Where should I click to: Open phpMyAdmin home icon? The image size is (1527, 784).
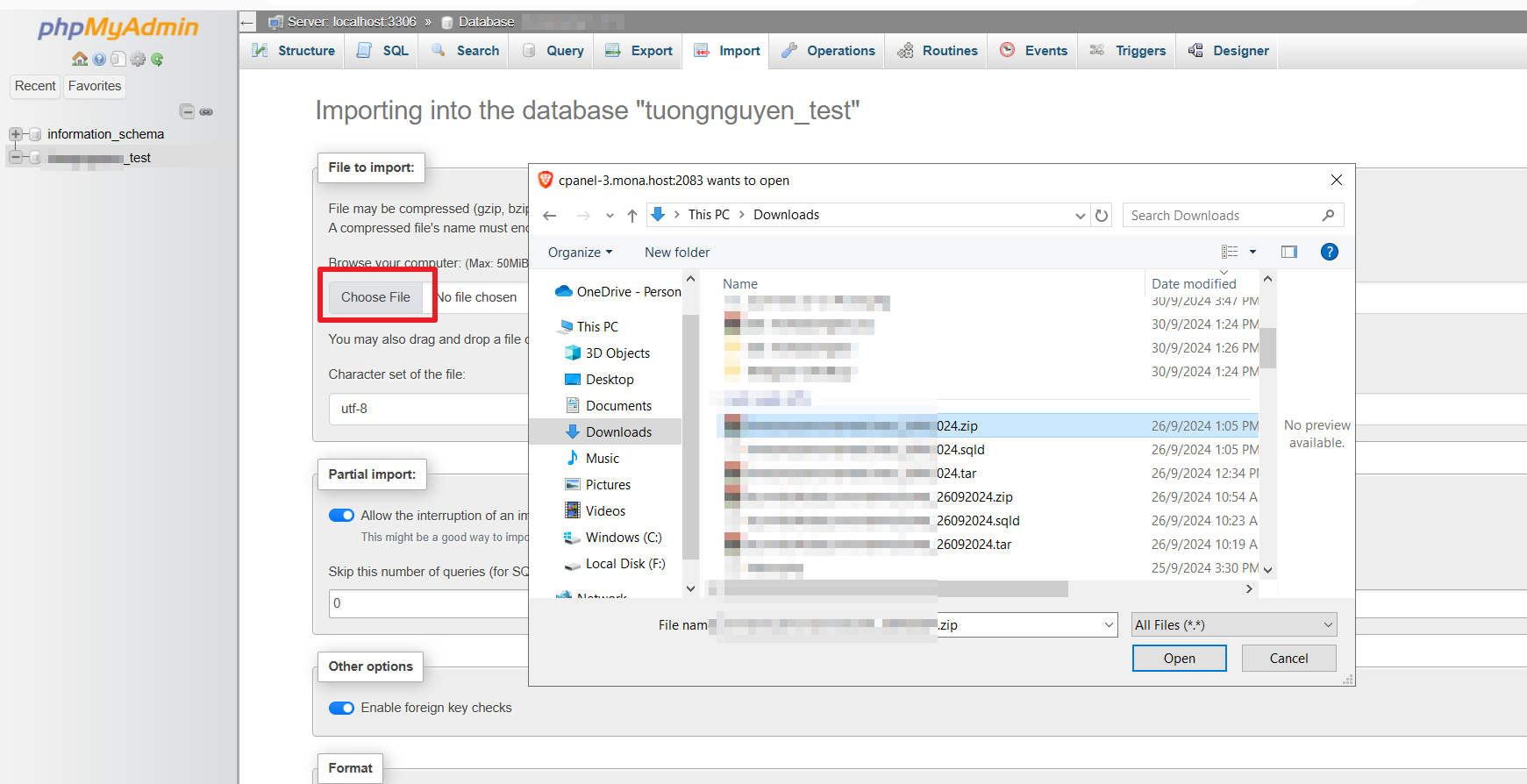point(80,59)
